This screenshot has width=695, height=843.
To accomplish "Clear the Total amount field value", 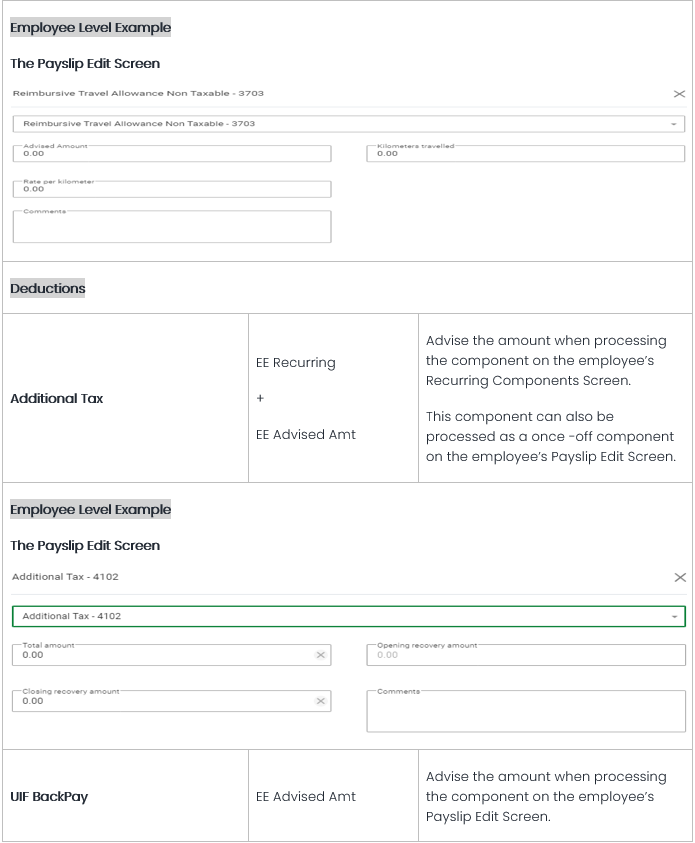I will (320, 655).
